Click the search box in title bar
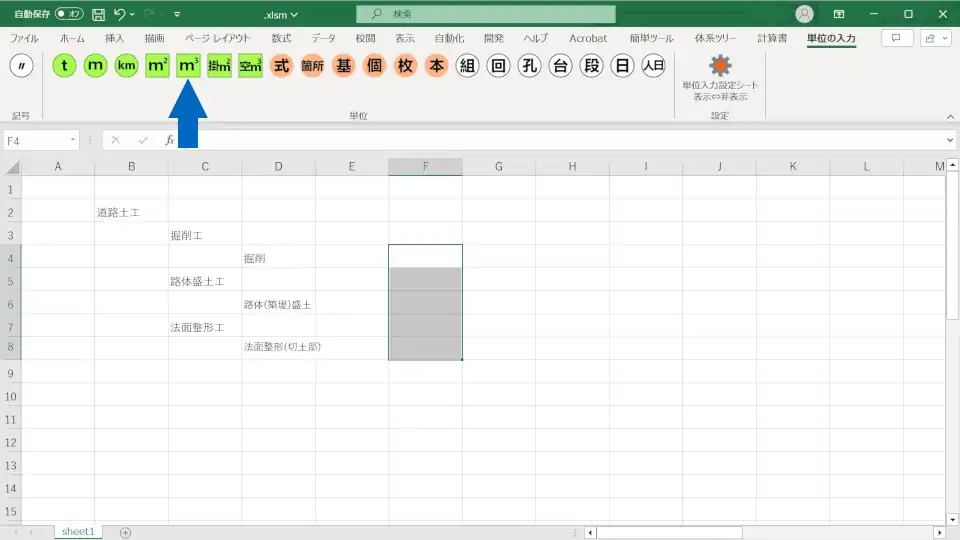The image size is (960, 540). coord(486,14)
